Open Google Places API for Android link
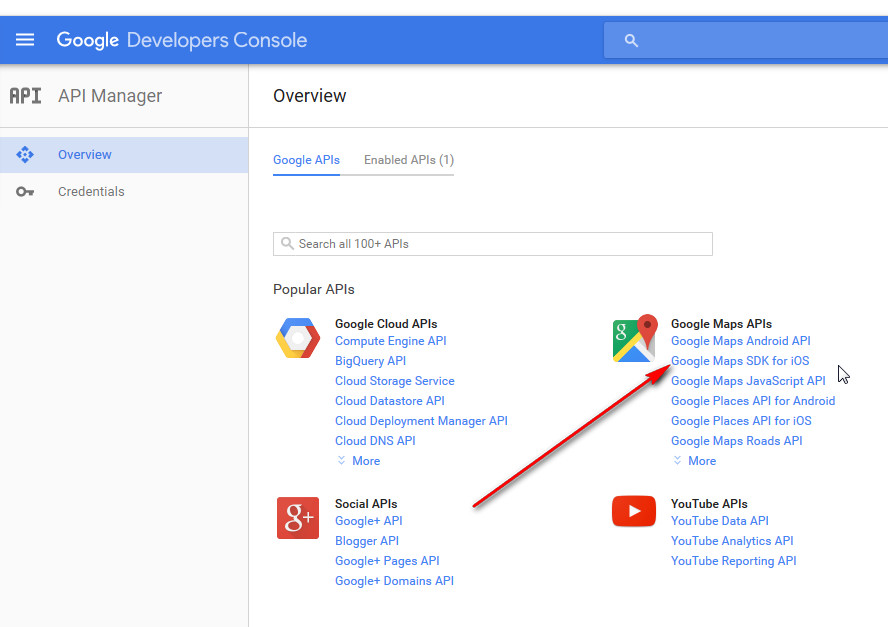The width and height of the screenshot is (888, 627). 753,400
